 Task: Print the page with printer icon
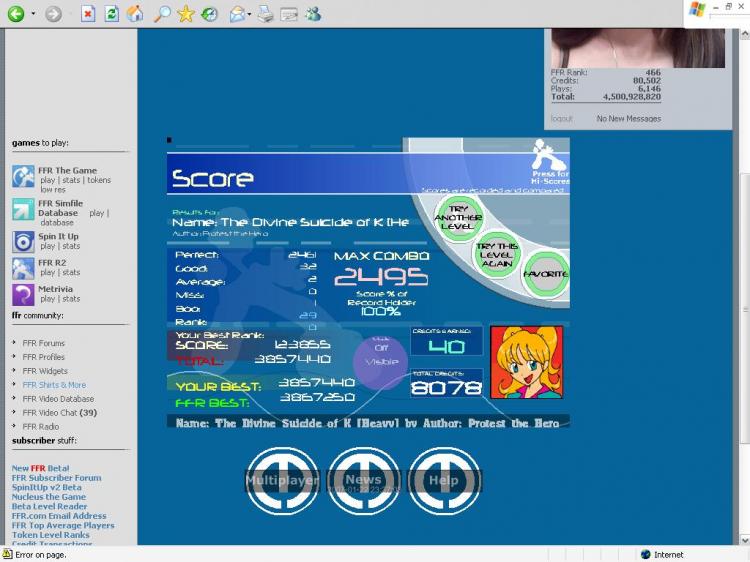(265, 14)
